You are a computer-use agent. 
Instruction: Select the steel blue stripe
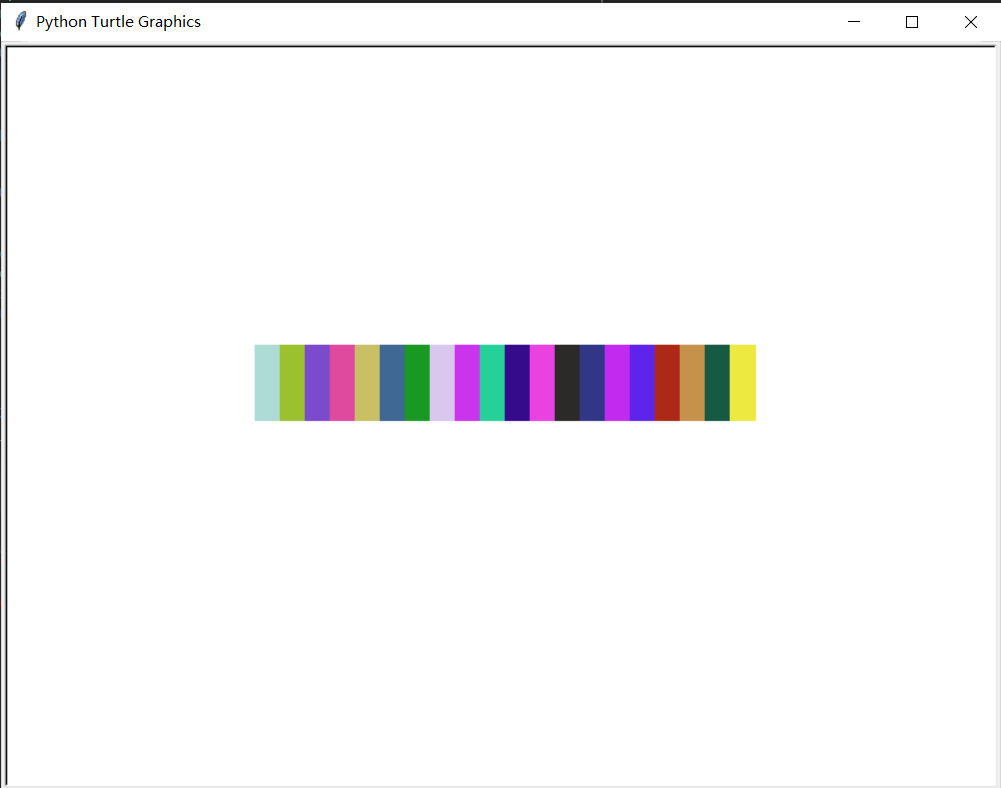pyautogui.click(x=393, y=383)
